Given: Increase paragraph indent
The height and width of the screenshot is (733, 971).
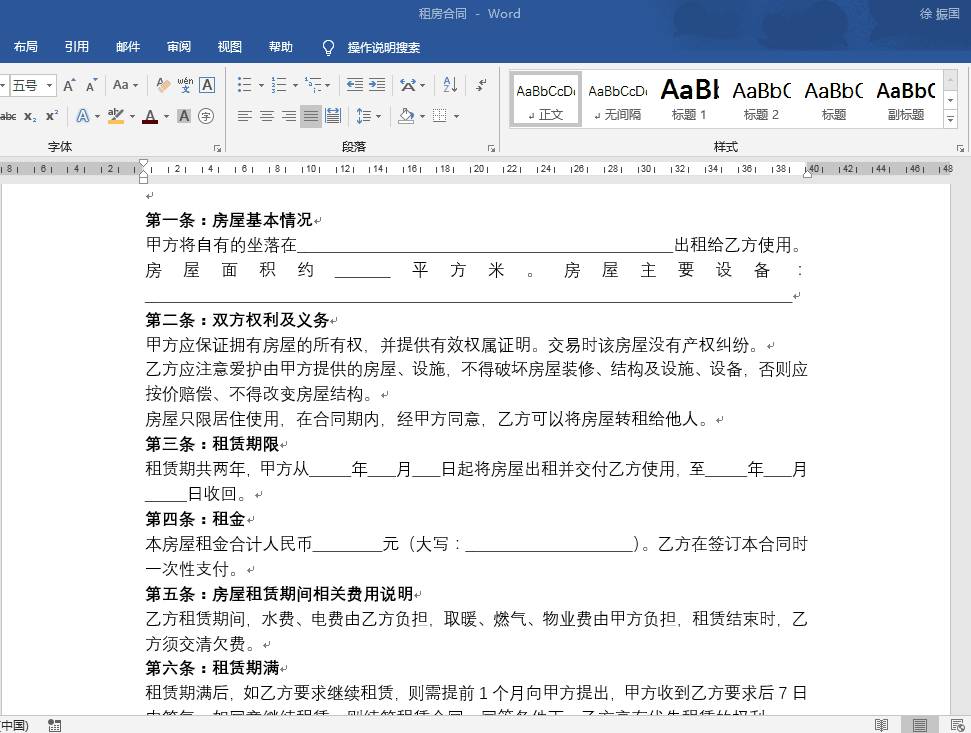Looking at the screenshot, I should click(x=377, y=85).
